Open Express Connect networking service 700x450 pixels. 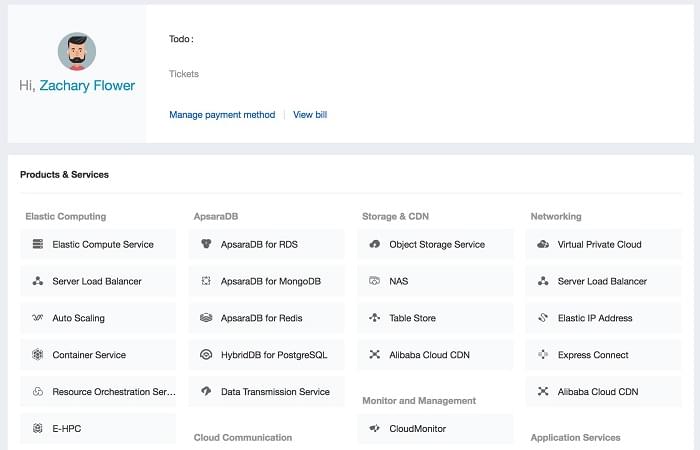click(x=604, y=354)
